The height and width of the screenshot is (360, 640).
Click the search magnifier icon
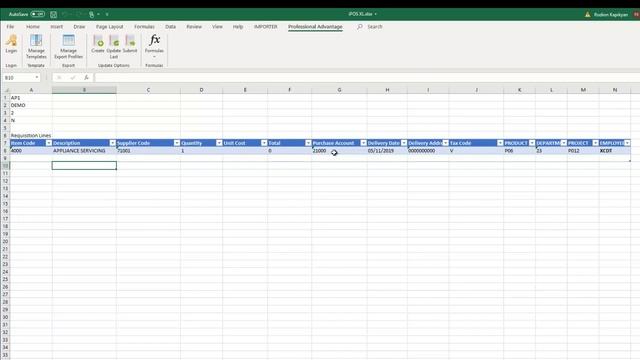(x=360, y=27)
